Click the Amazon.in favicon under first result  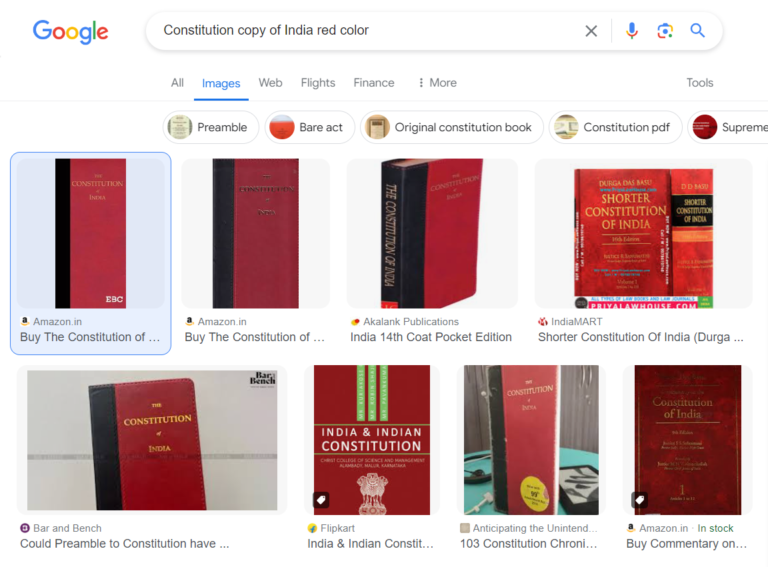pyautogui.click(x=25, y=321)
